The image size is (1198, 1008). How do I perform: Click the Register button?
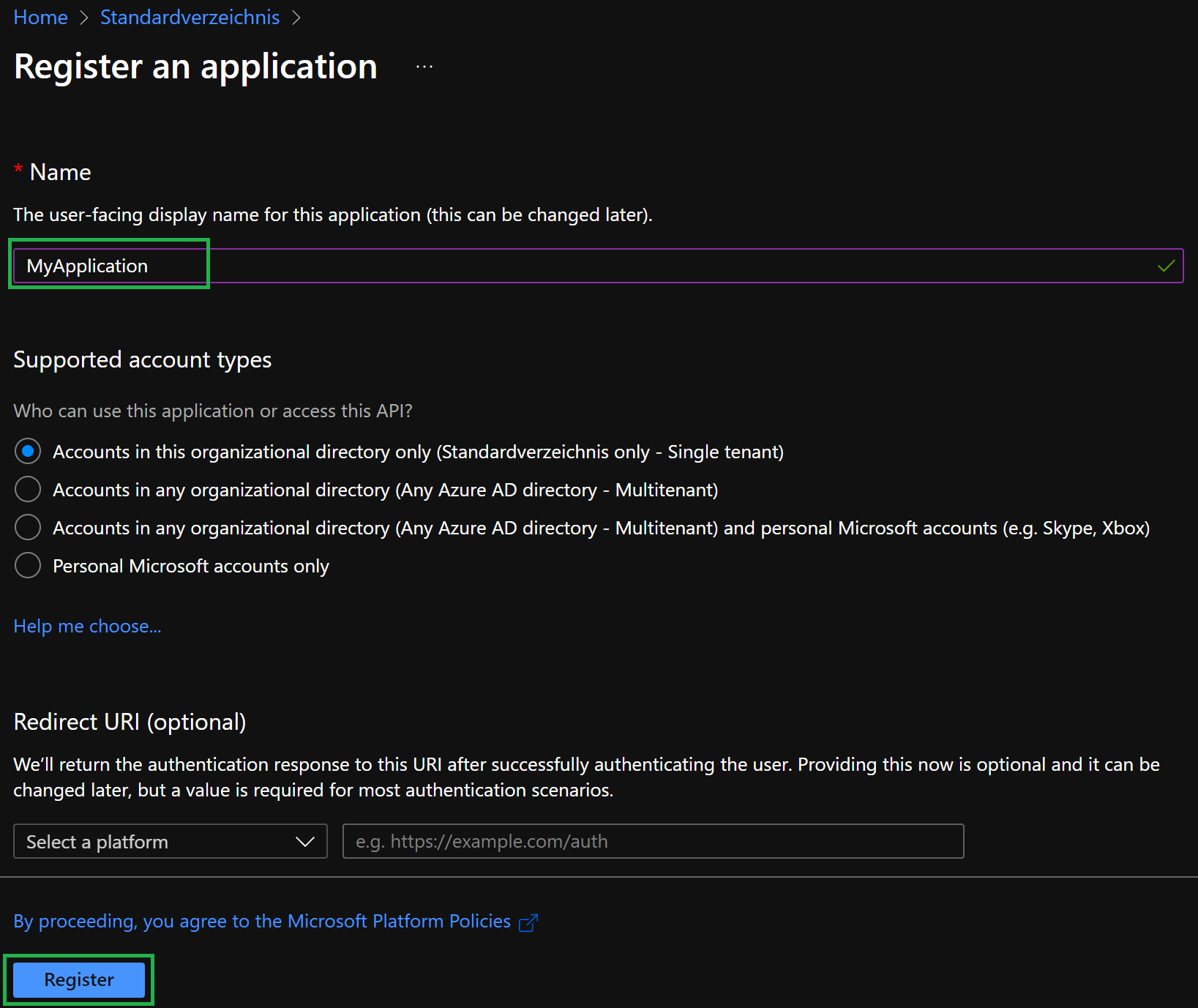(79, 979)
